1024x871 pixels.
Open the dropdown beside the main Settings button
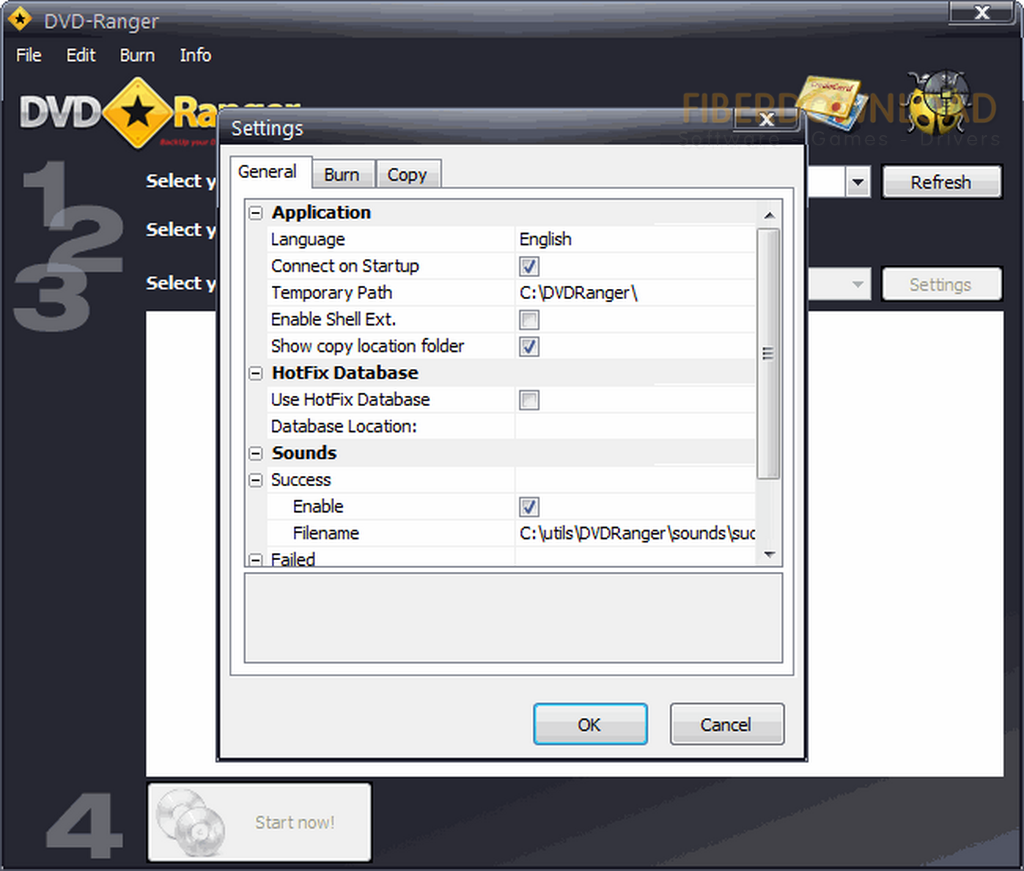point(858,284)
